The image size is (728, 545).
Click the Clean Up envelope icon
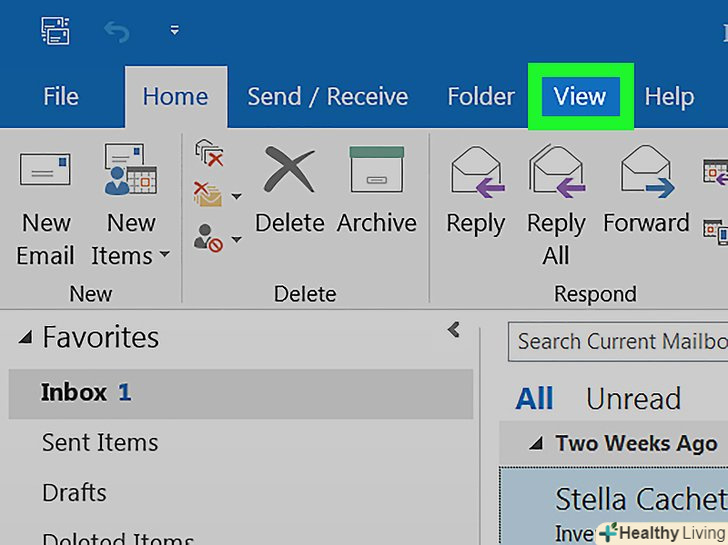pyautogui.click(x=208, y=195)
